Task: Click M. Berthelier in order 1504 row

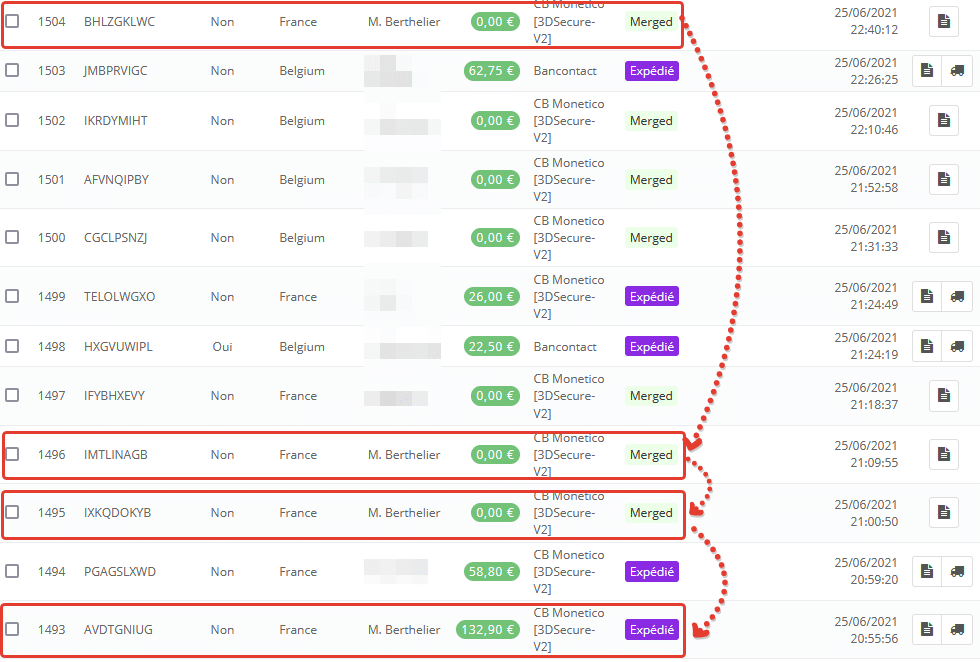Action: (404, 22)
